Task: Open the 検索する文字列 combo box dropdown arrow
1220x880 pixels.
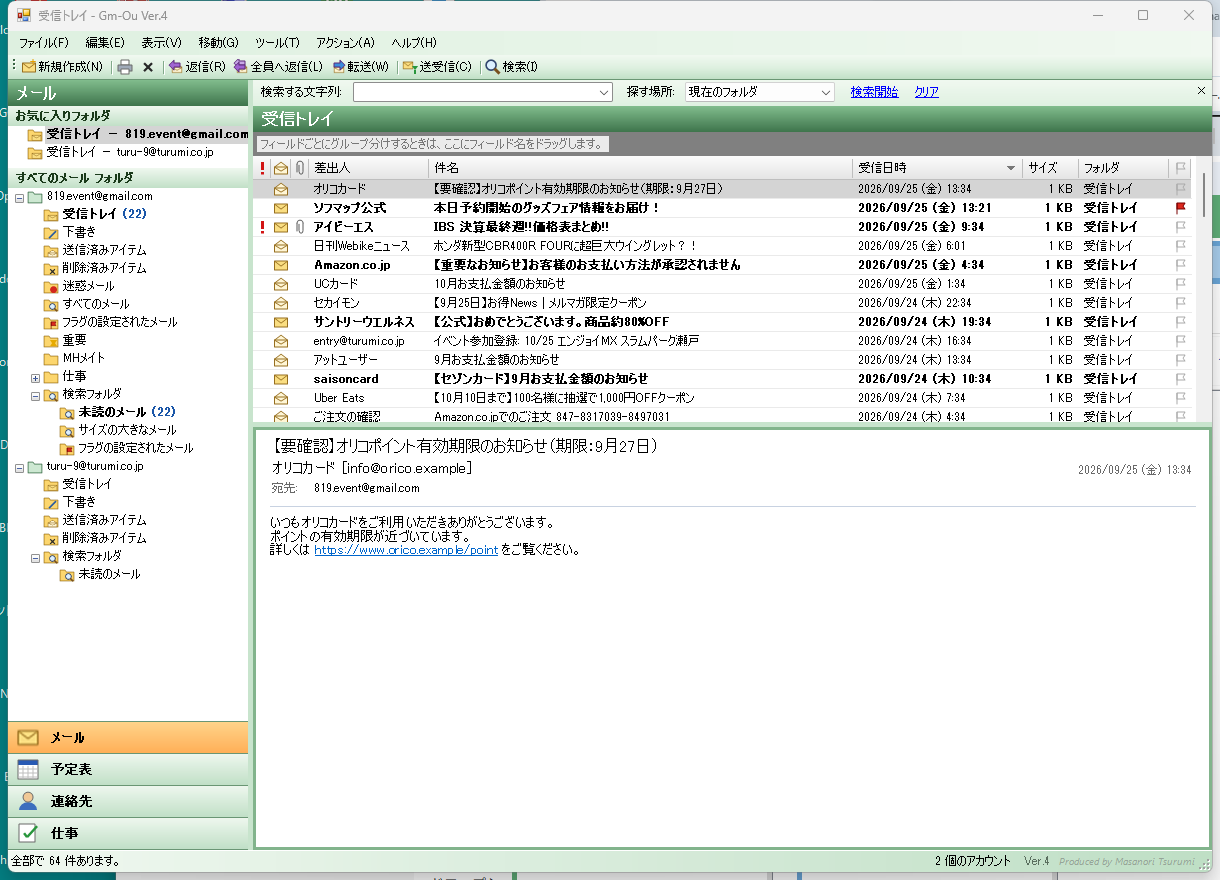Action: point(604,92)
